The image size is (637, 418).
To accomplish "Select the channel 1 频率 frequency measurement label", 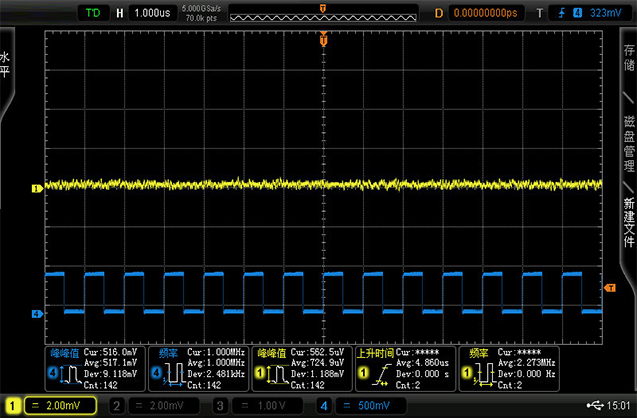I will point(478,353).
